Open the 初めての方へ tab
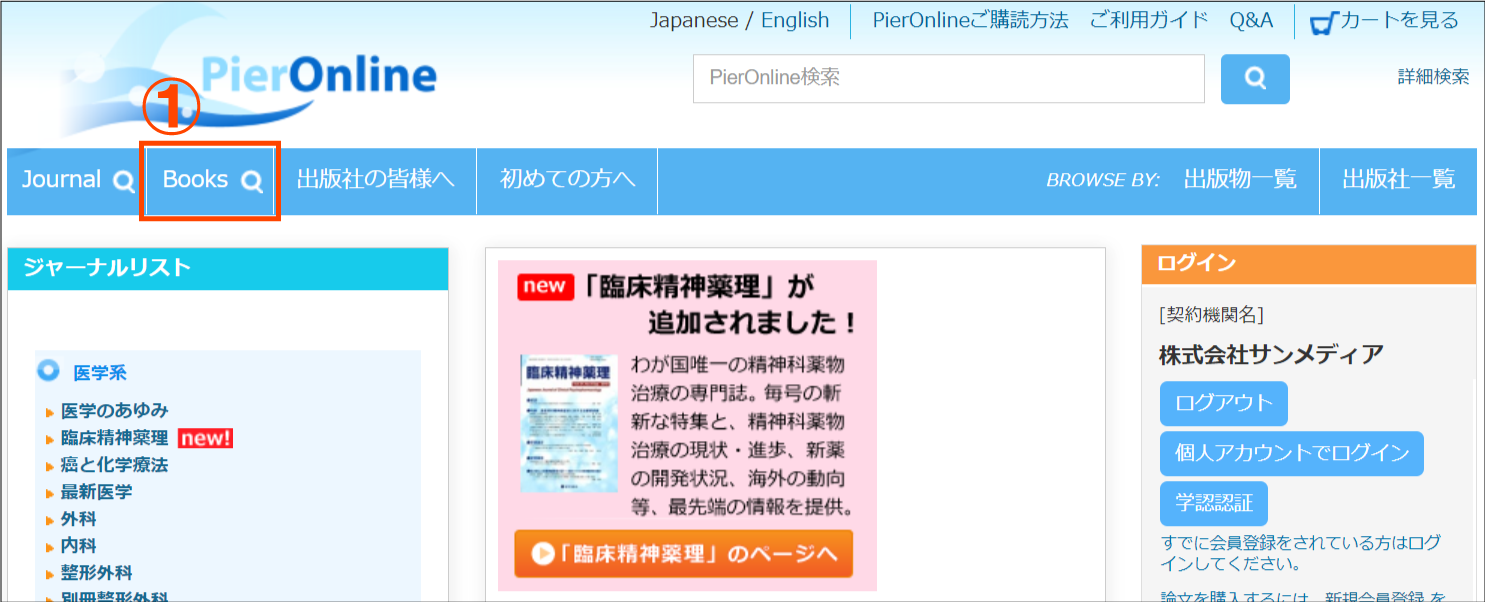Image resolution: width=1485 pixels, height=602 pixels. [x=567, y=181]
